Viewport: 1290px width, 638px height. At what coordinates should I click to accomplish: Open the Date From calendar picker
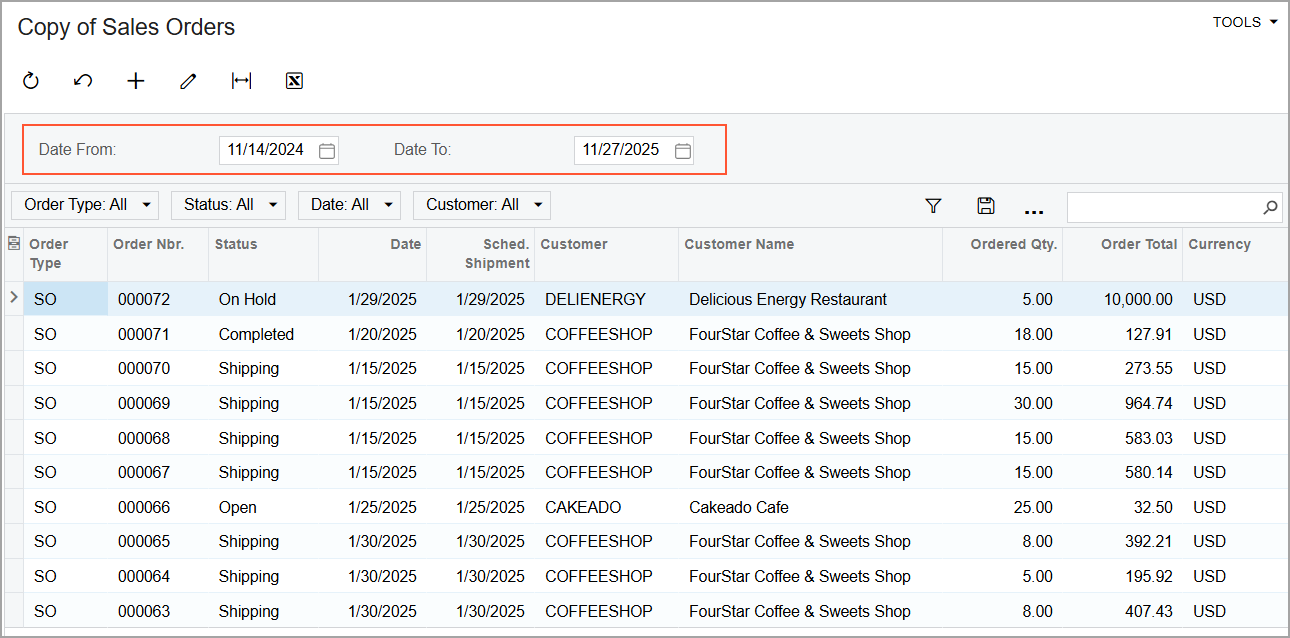(x=326, y=151)
